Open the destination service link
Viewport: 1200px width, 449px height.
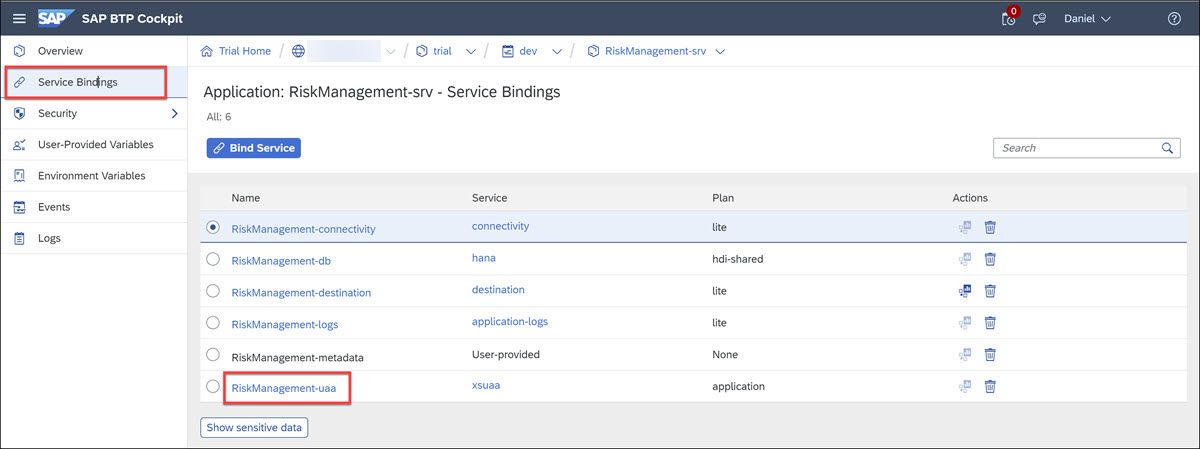pos(498,290)
